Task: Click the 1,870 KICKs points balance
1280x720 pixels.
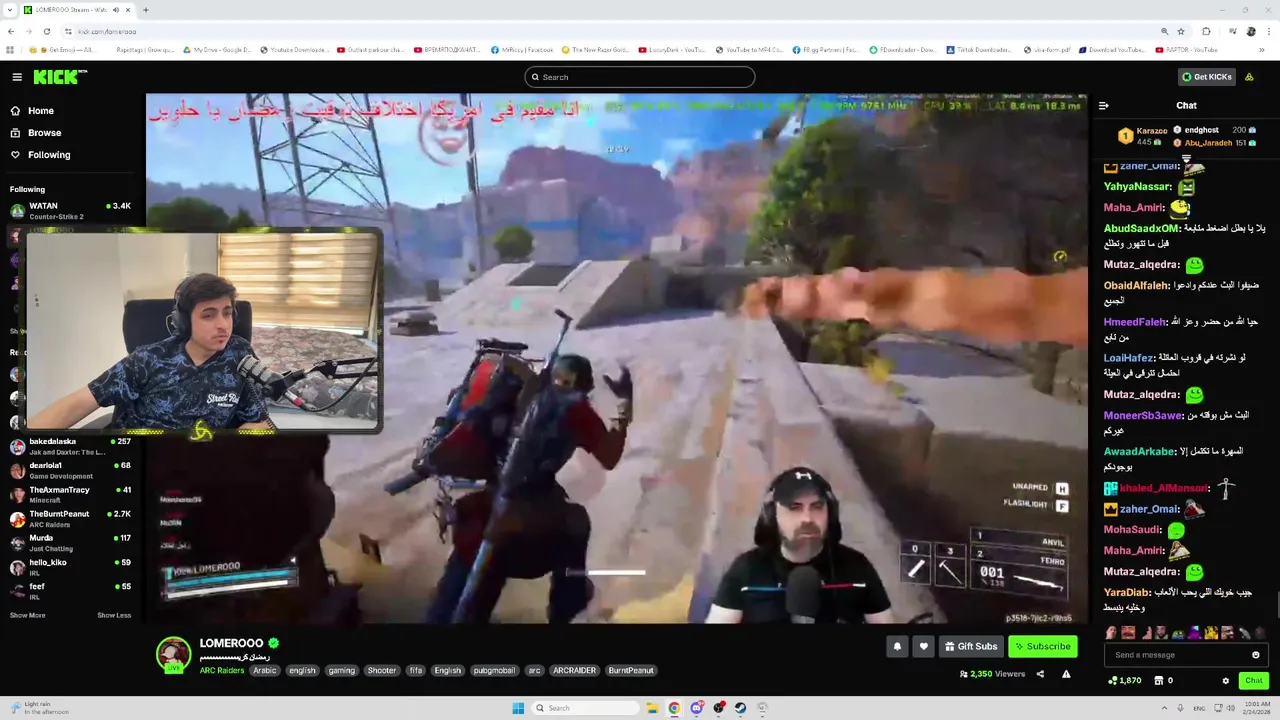Action: [x=1126, y=681]
